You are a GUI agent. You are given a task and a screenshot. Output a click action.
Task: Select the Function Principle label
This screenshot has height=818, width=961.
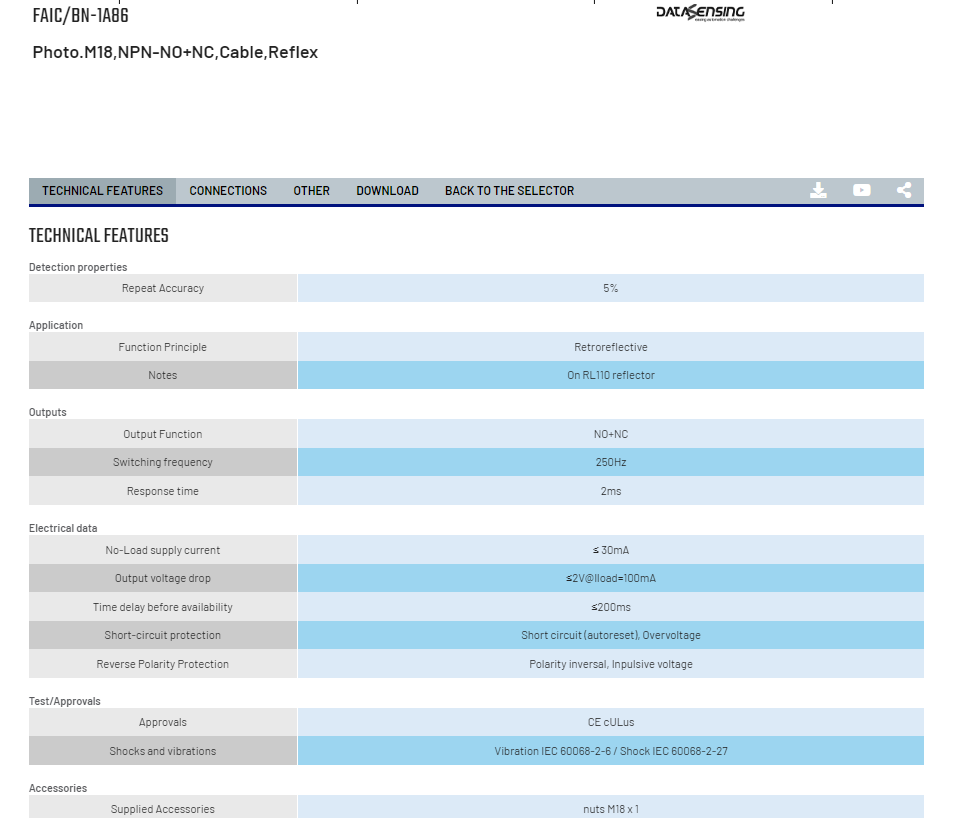(162, 347)
